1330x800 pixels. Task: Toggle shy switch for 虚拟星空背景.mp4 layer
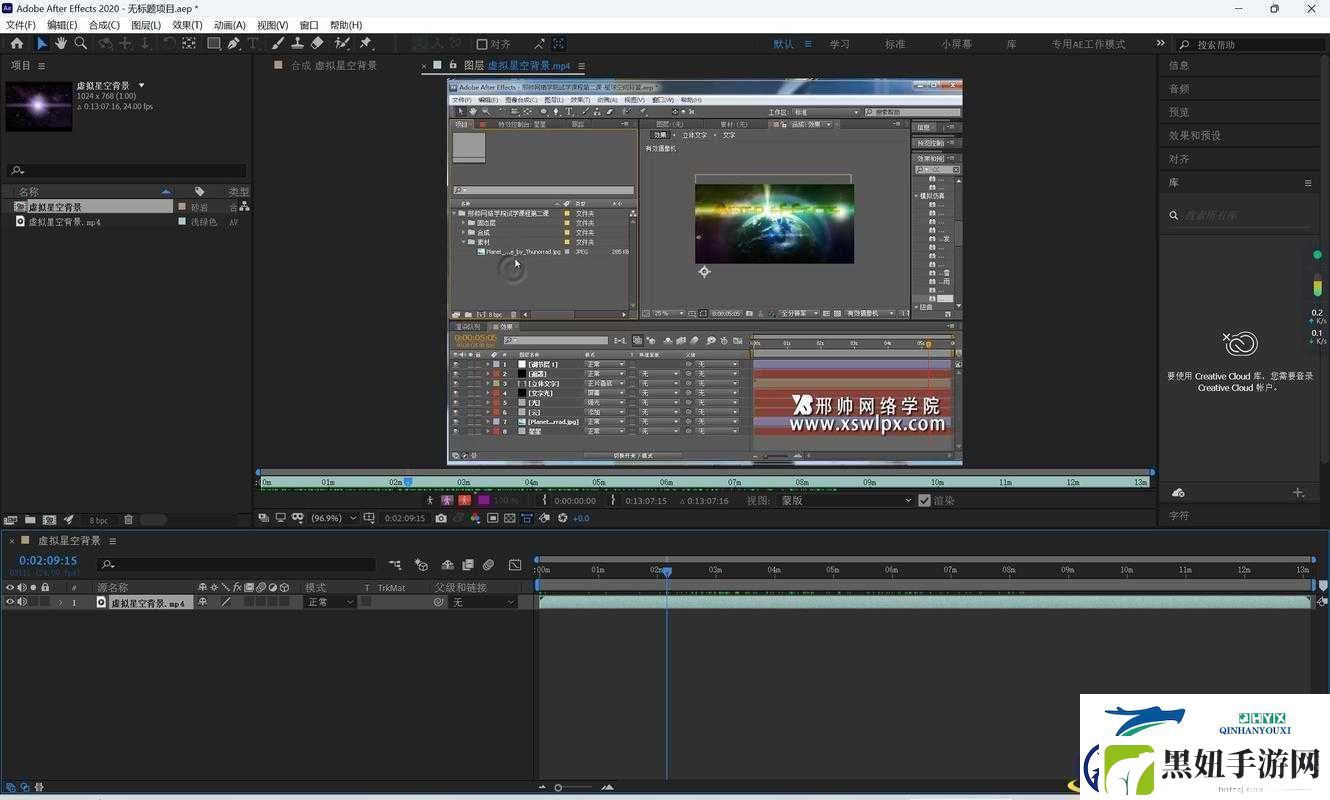click(203, 602)
